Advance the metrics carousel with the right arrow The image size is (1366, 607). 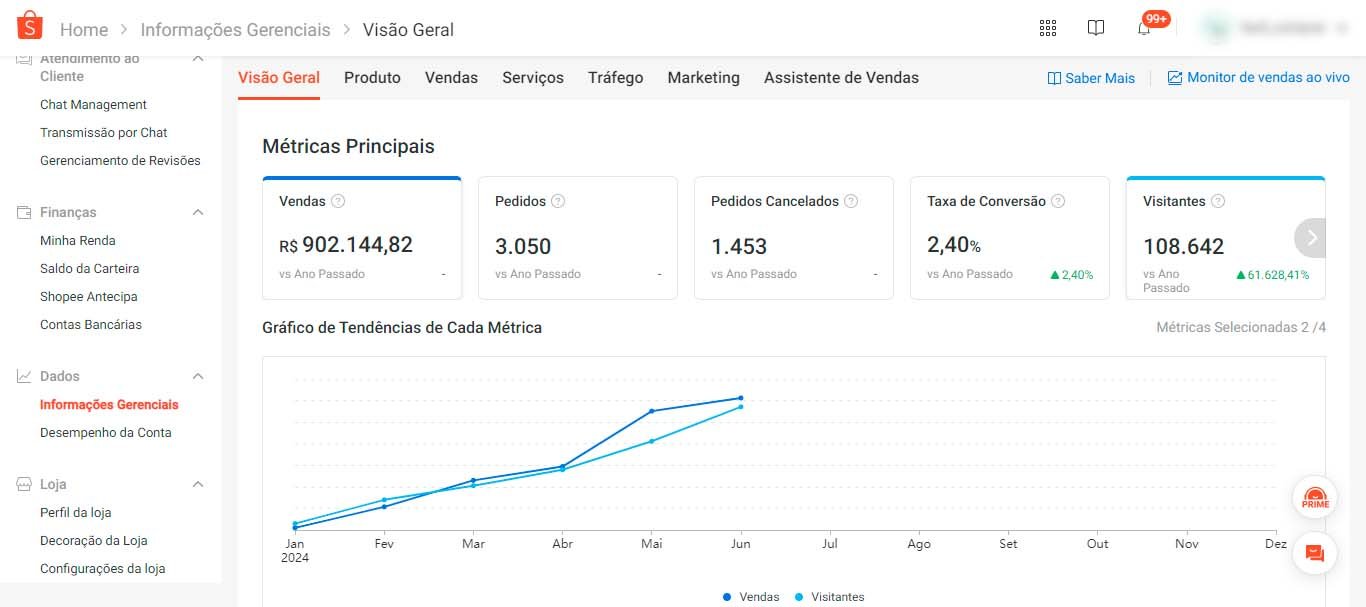pos(1310,238)
